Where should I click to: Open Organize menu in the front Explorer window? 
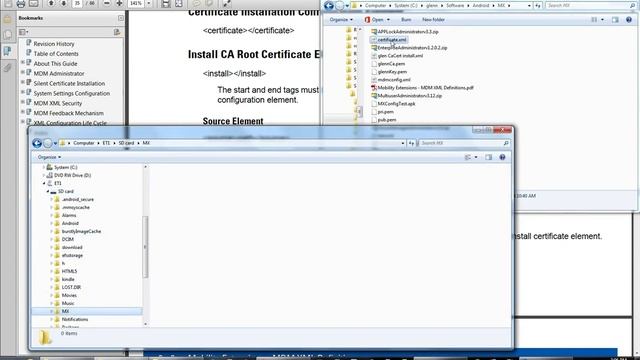point(49,157)
